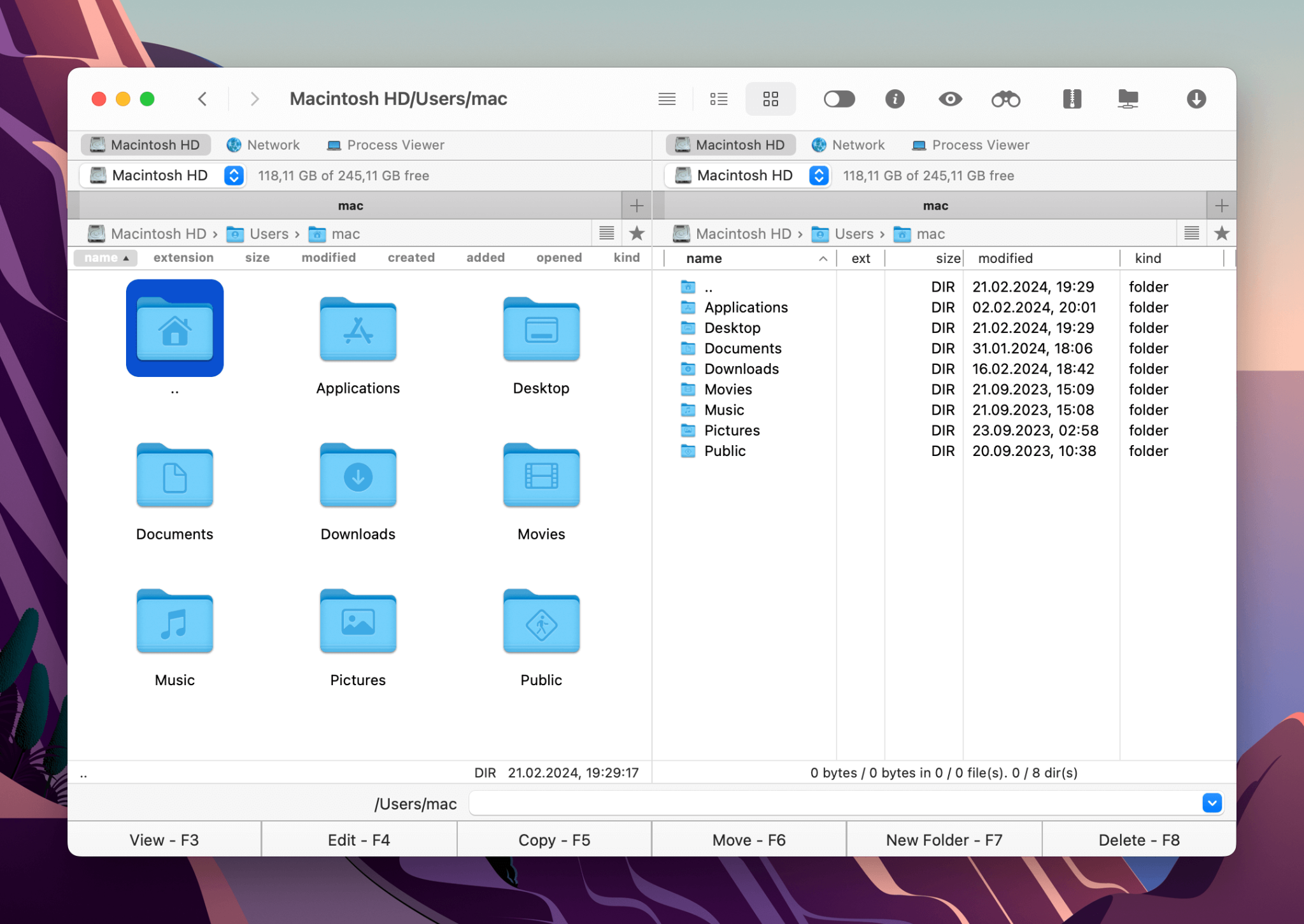
Task: Toggle the grid view mode button
Action: point(770,99)
